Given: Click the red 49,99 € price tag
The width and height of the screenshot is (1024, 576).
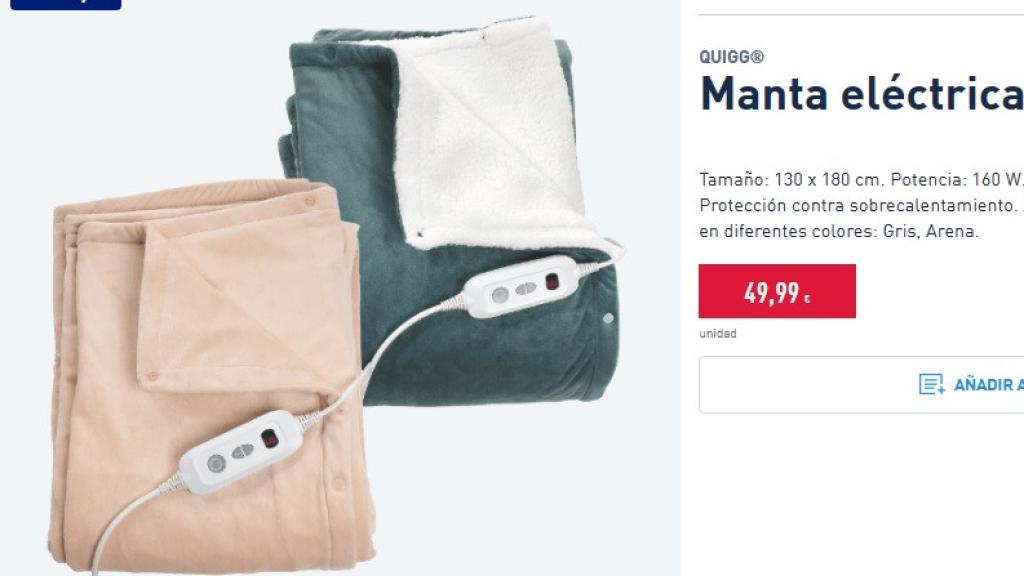Looking at the screenshot, I should coord(777,291).
